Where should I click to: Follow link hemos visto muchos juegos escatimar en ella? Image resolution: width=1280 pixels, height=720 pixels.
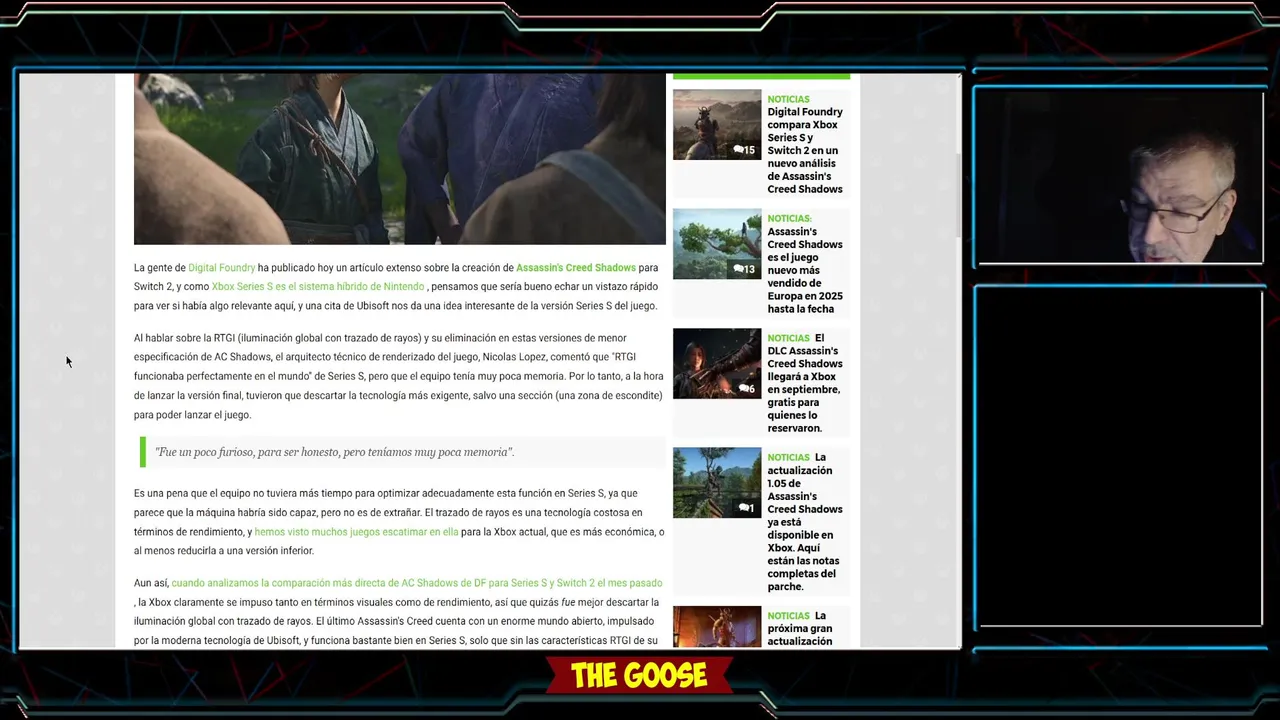coord(356,532)
